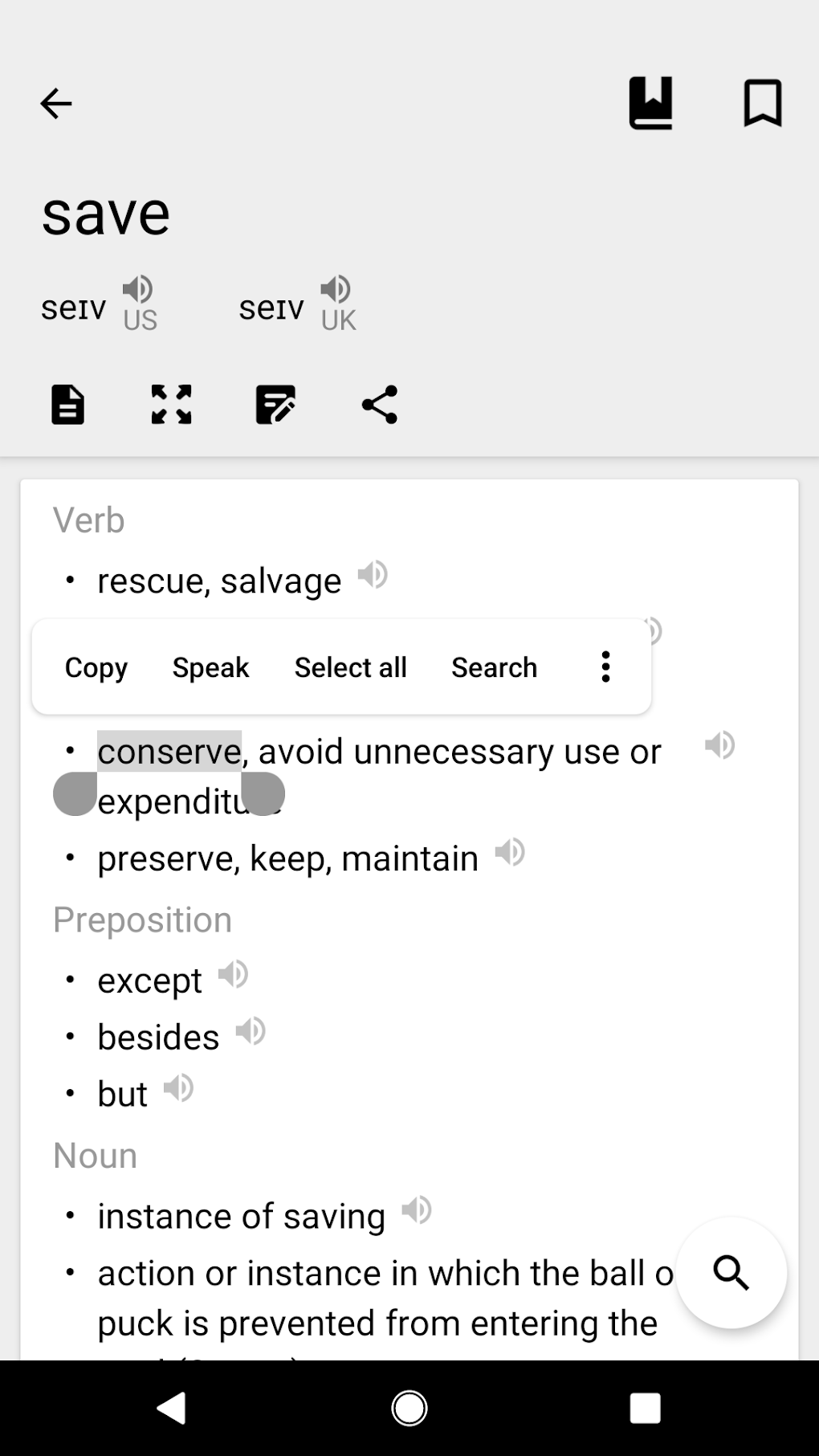The image size is (819, 1456).
Task: Tap Select all in the popup
Action: (x=350, y=667)
